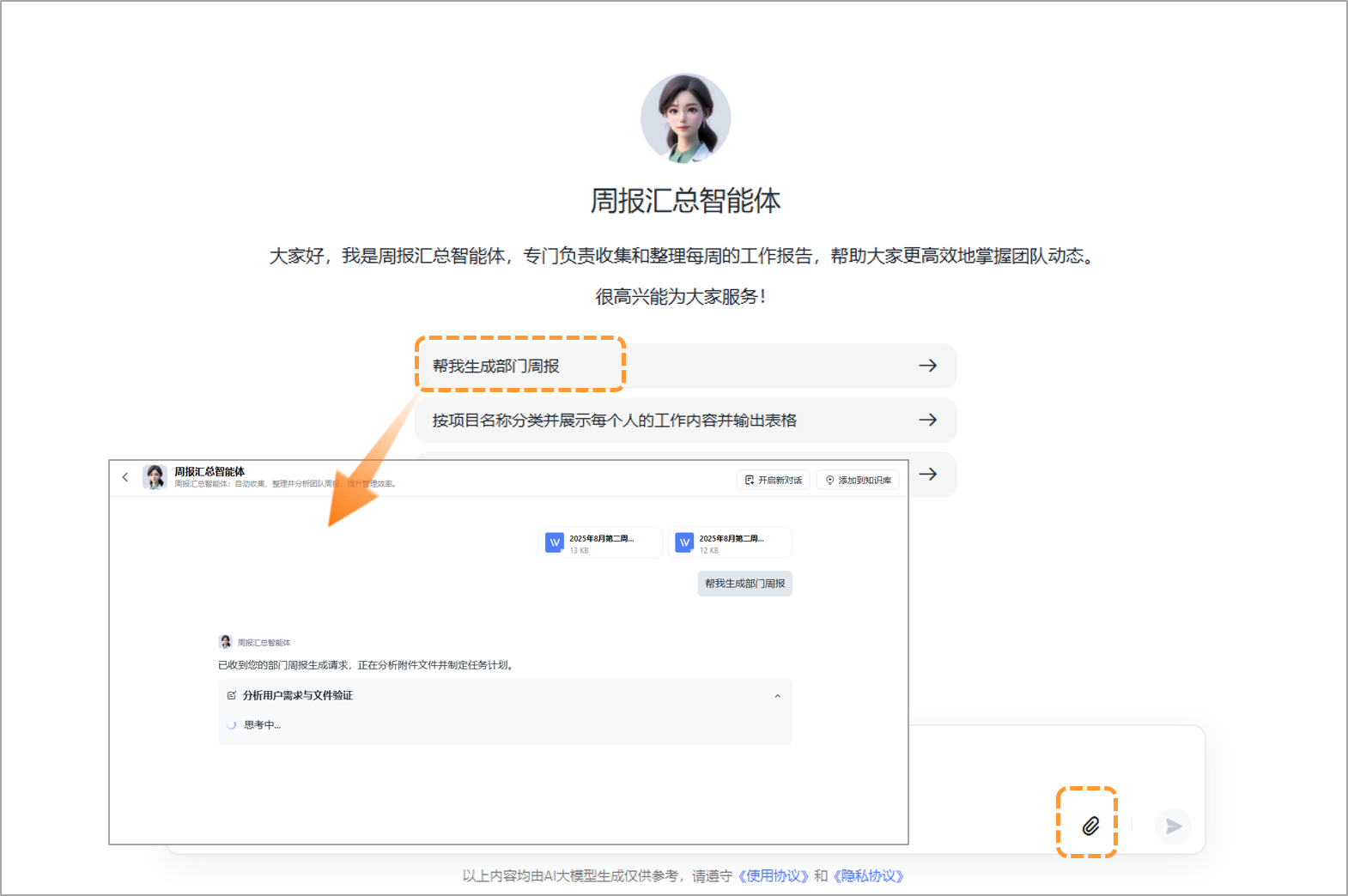Click the small avatar beside the 周报汇总智能体 reply label
The height and width of the screenshot is (896, 1348).
(226, 642)
